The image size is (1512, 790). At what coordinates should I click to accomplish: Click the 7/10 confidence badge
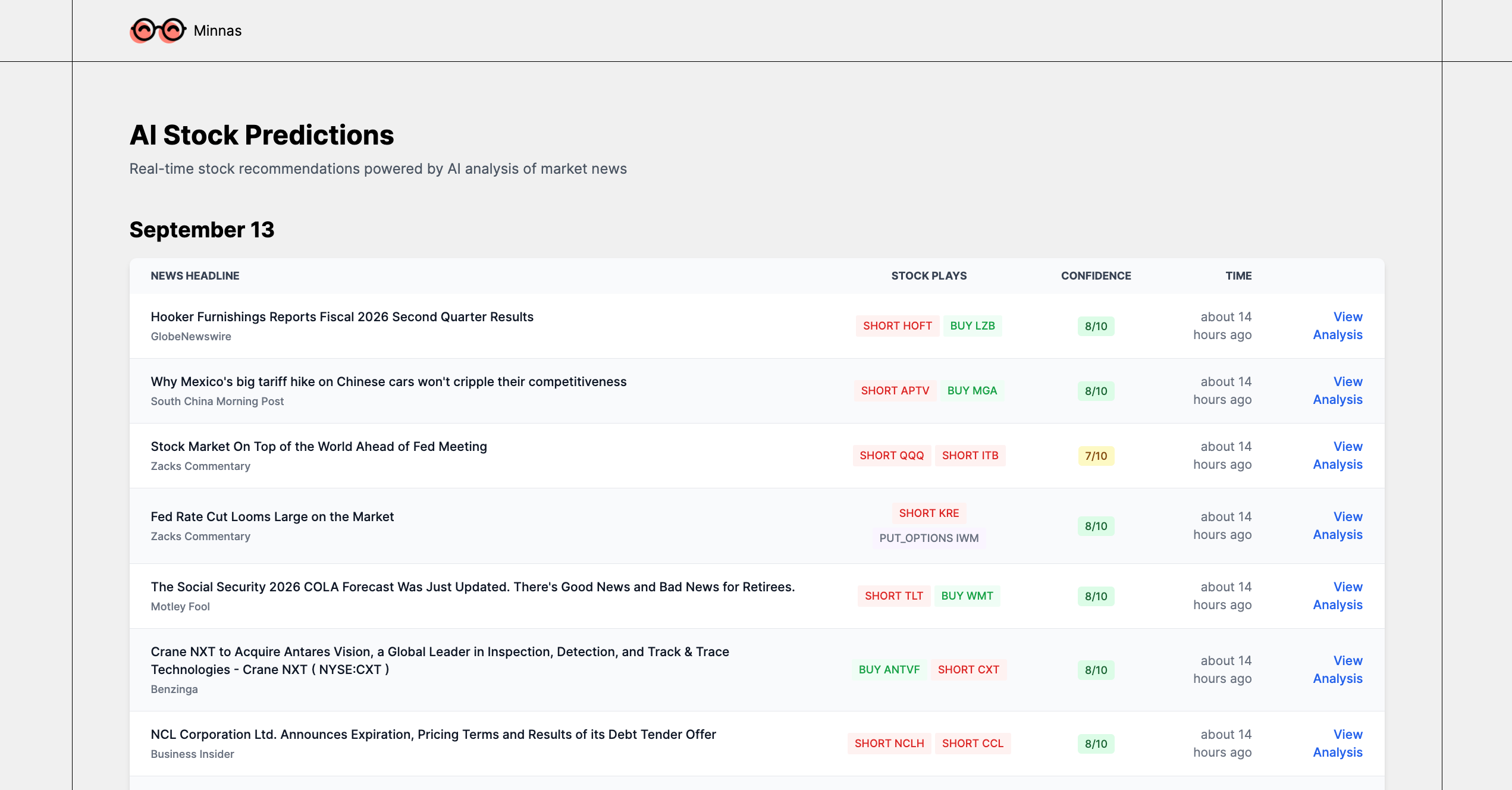1096,456
